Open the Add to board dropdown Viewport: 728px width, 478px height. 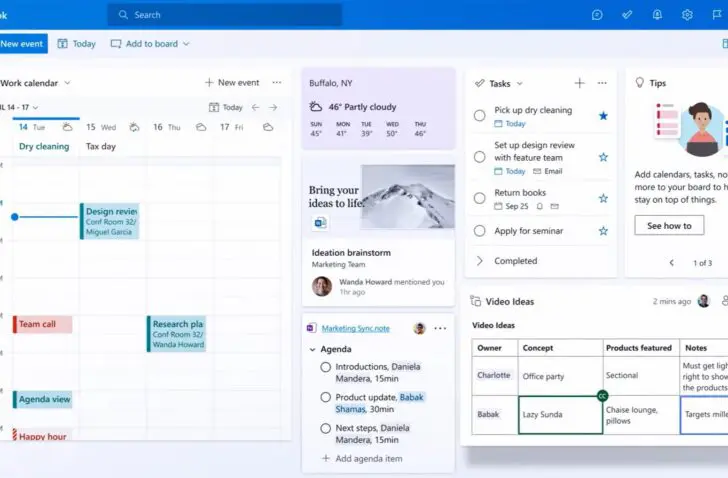pyautogui.click(x=150, y=44)
